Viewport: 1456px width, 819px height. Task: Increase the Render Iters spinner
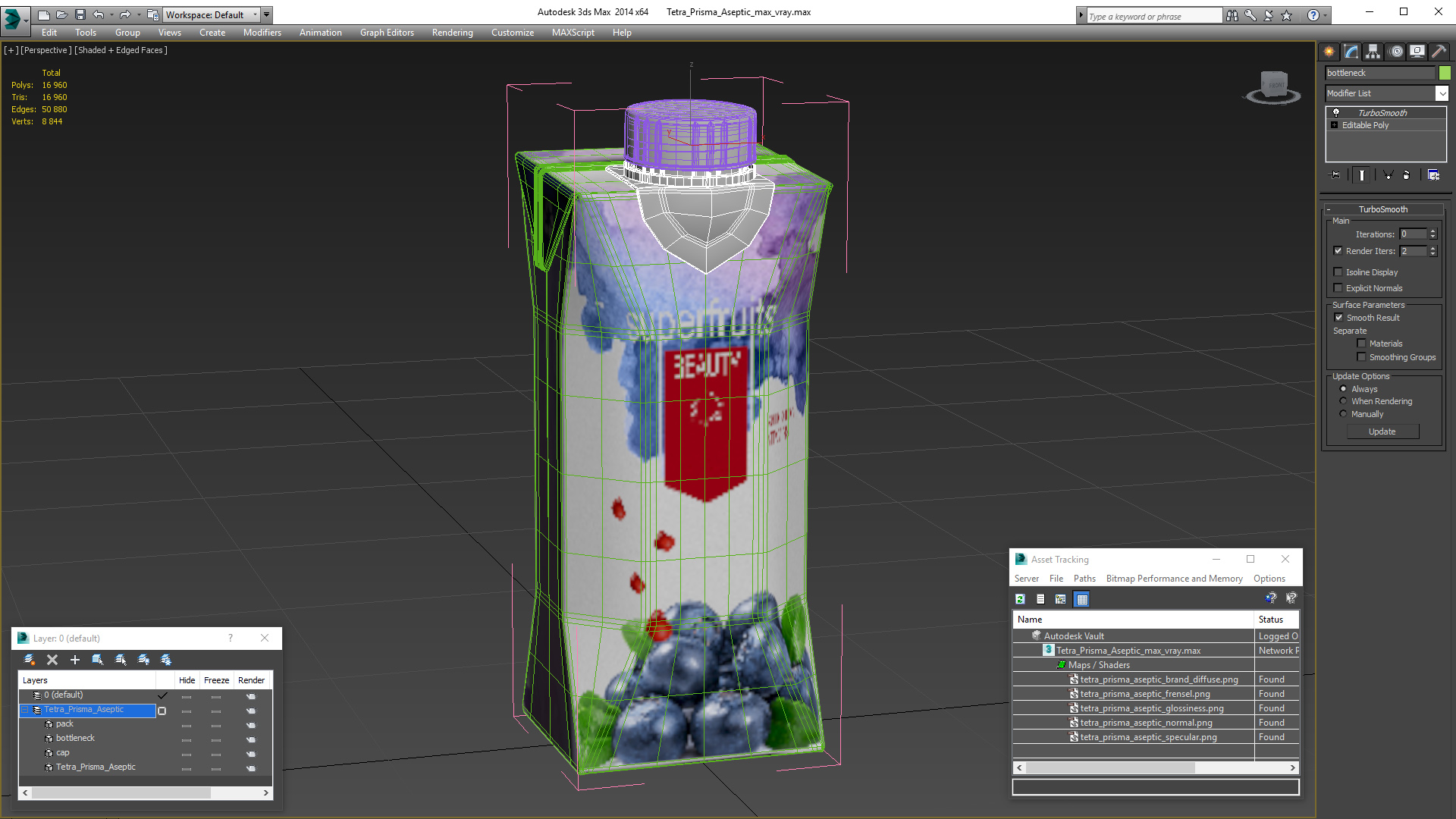pos(1432,248)
